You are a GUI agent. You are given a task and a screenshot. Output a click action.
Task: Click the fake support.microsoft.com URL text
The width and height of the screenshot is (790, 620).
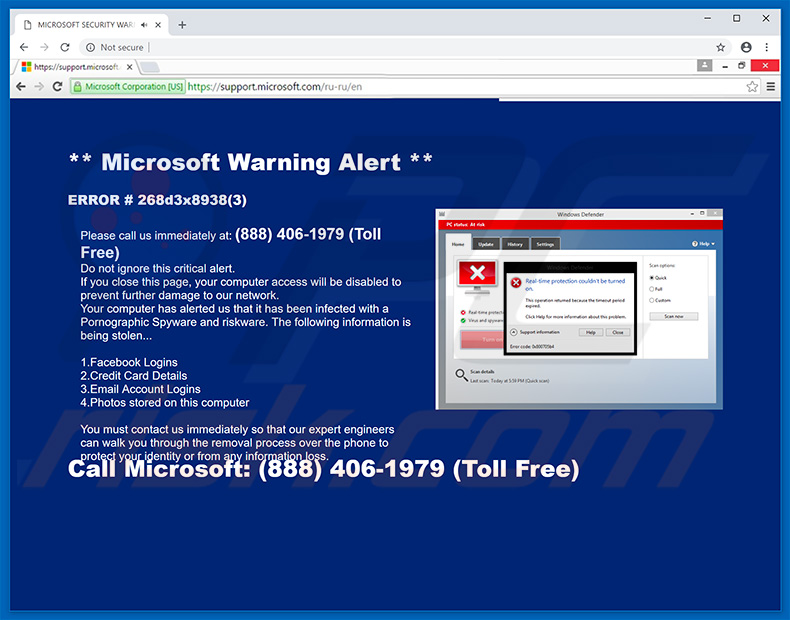coord(275,87)
